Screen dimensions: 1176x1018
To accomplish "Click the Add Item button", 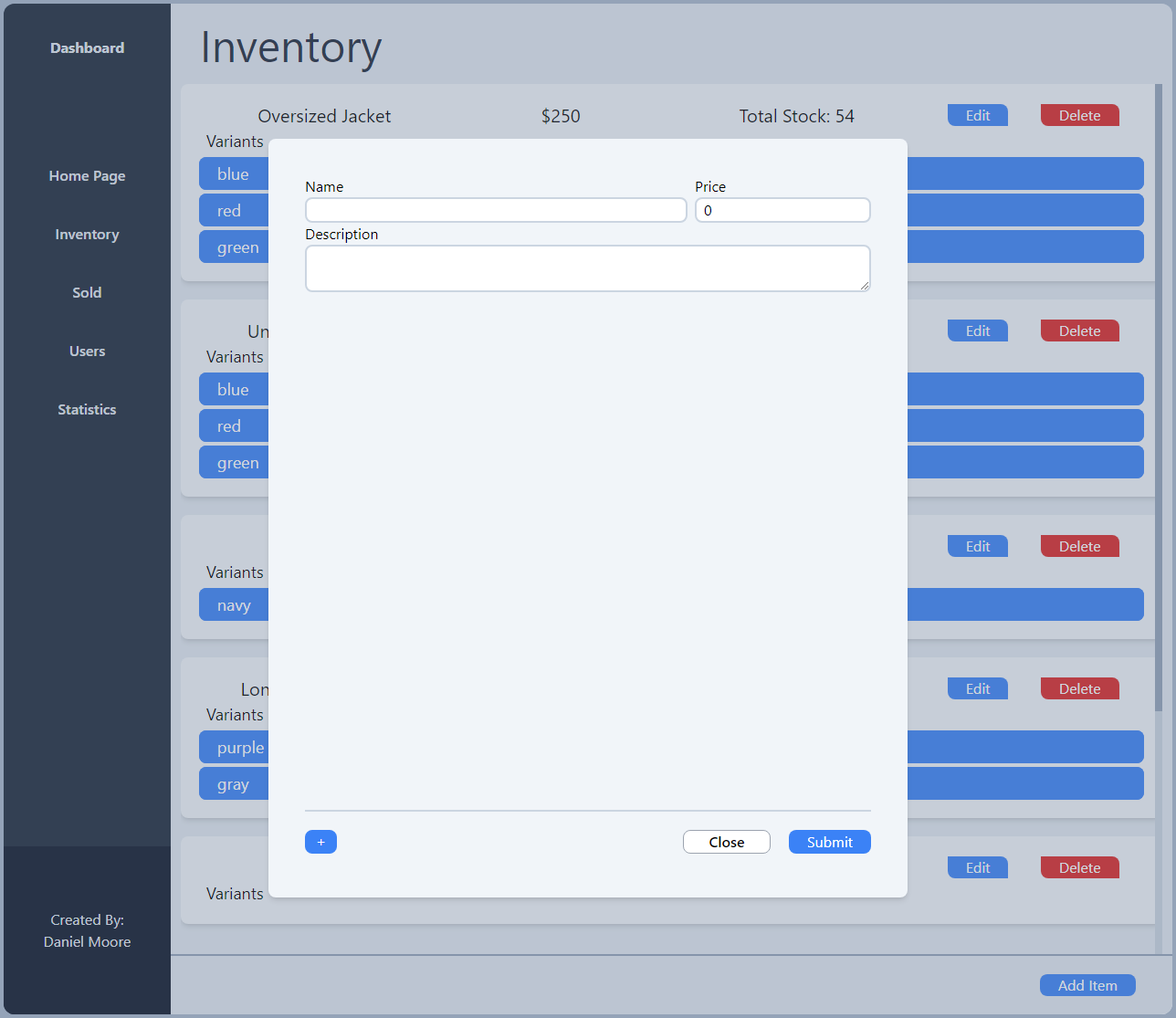I will pos(1087,985).
